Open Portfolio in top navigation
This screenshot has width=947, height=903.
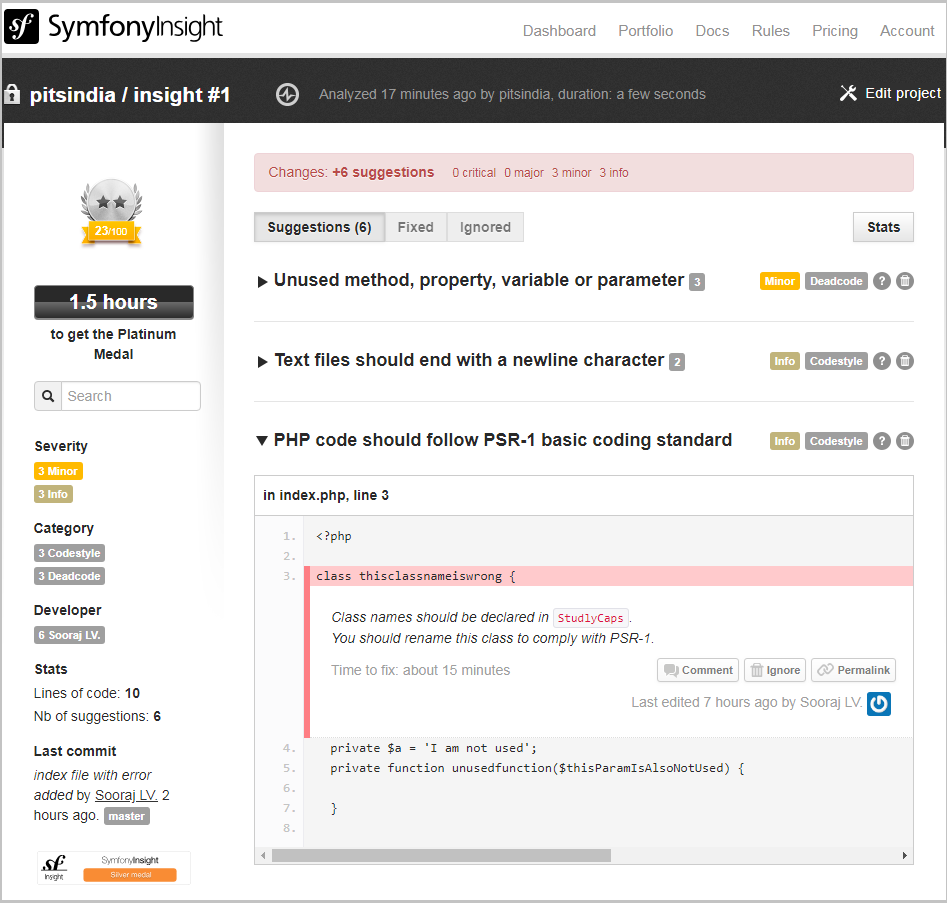click(646, 31)
